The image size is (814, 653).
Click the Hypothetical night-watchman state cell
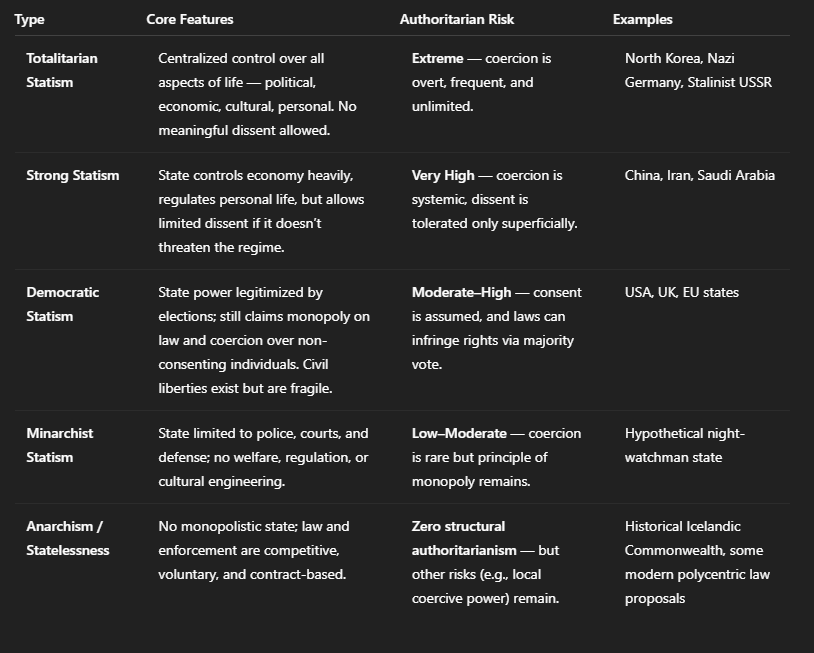[x=684, y=445]
